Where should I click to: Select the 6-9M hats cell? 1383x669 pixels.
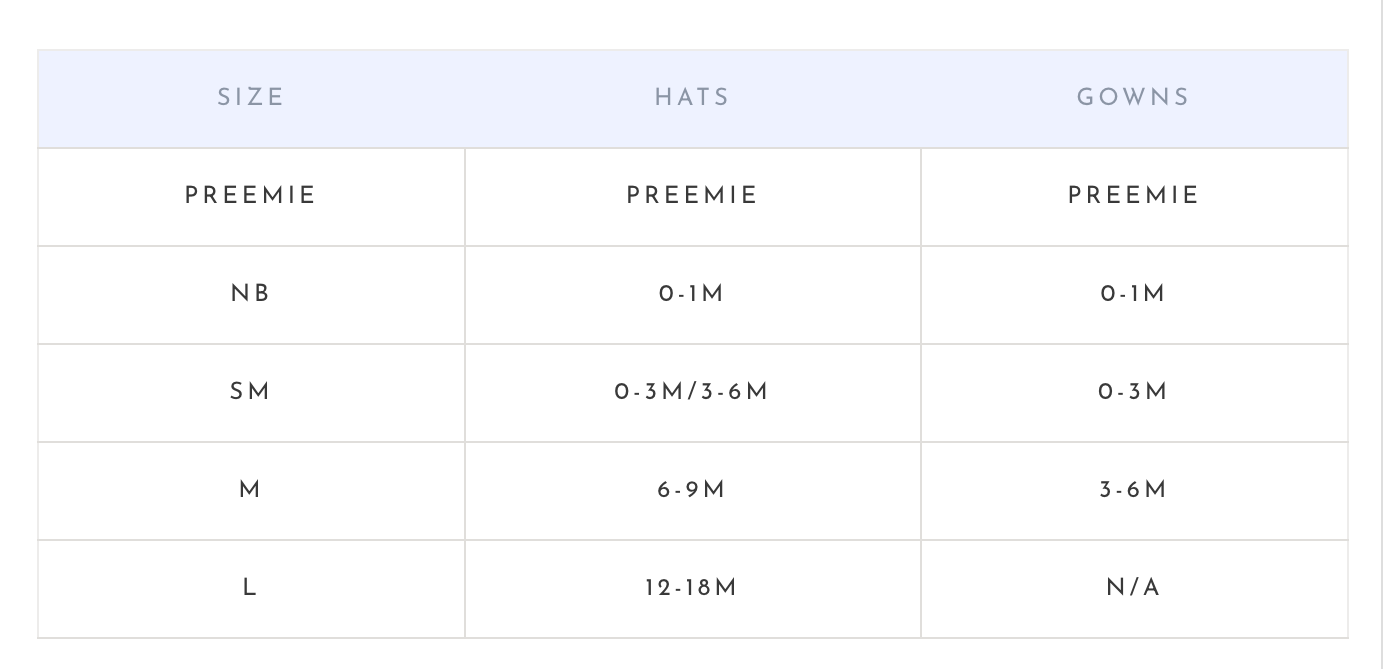pos(692,490)
